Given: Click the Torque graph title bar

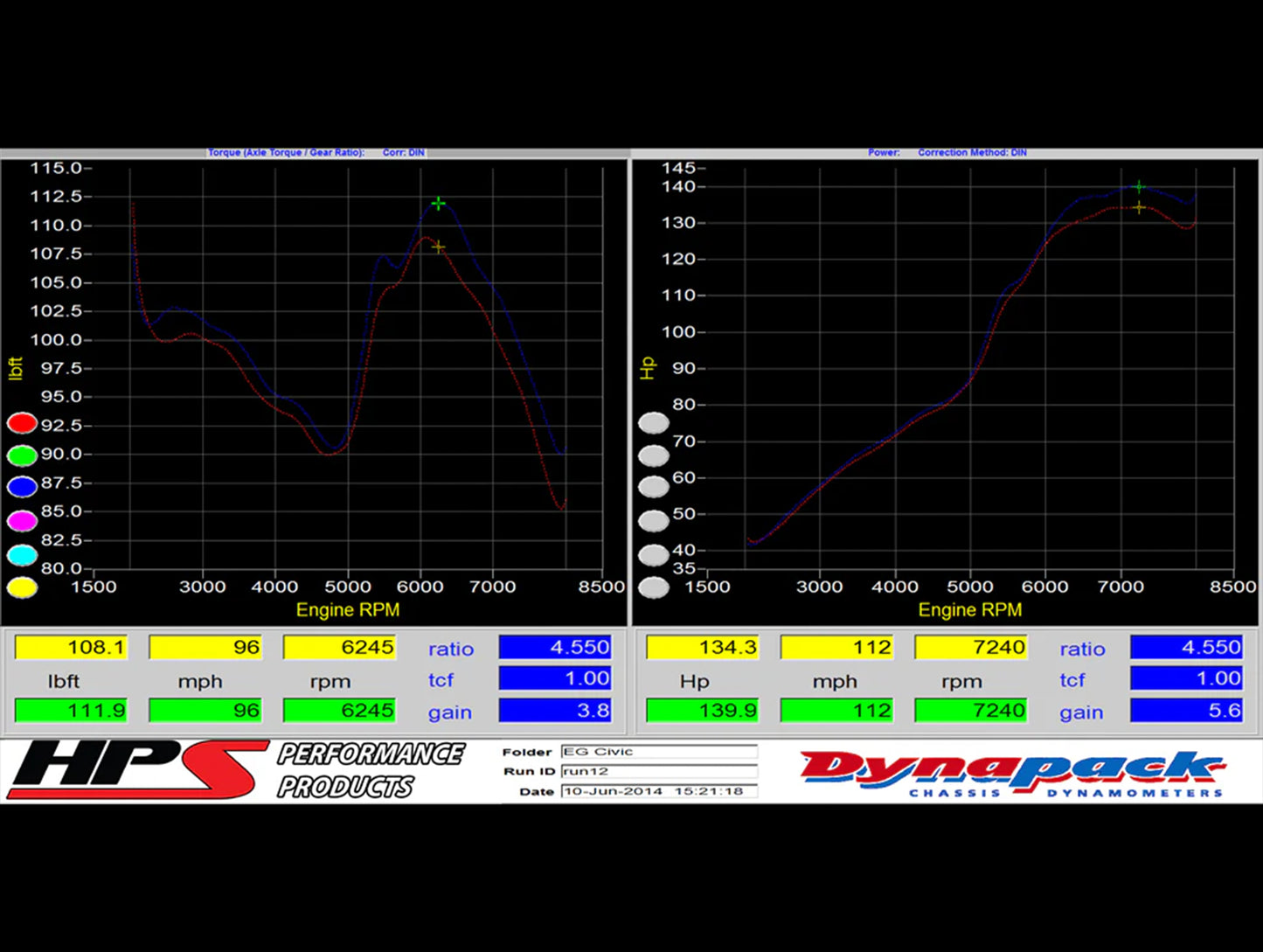Looking at the screenshot, I should (x=316, y=153).
